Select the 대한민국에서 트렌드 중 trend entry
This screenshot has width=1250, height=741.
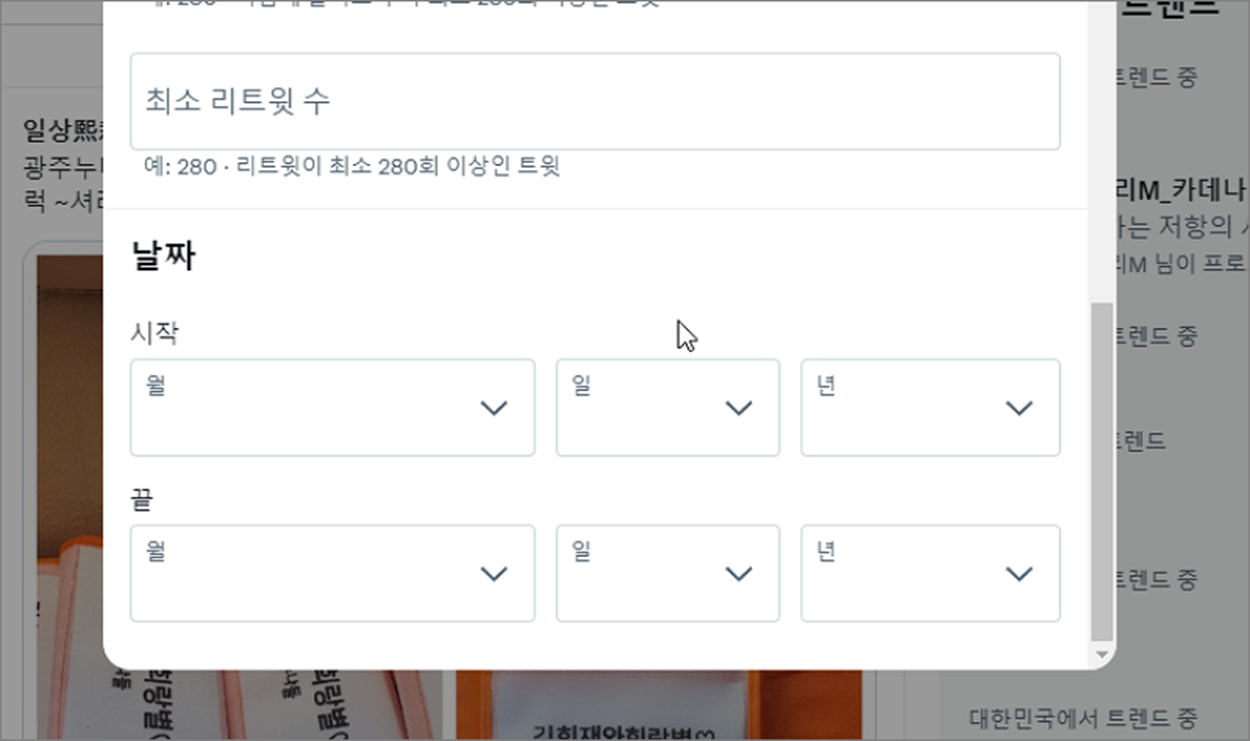pyautogui.click(x=1083, y=717)
